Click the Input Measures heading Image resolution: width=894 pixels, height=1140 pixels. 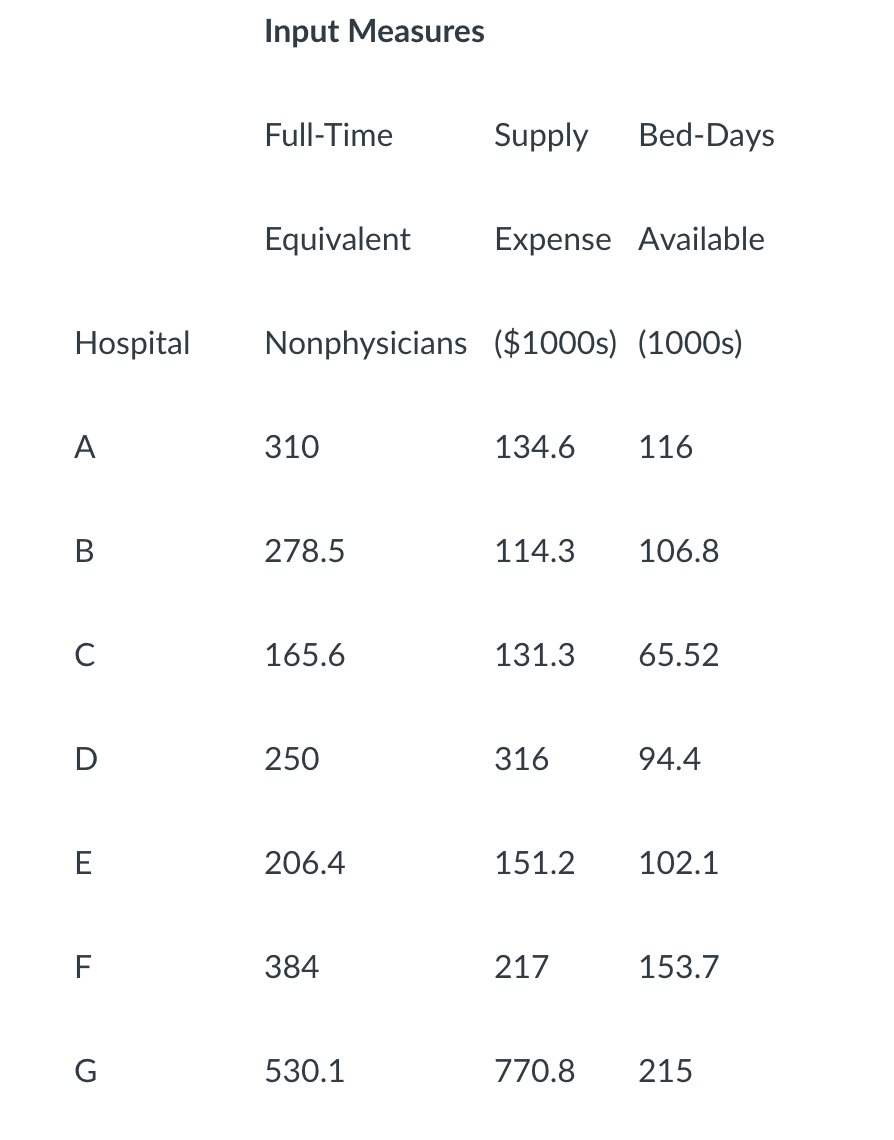[374, 32]
